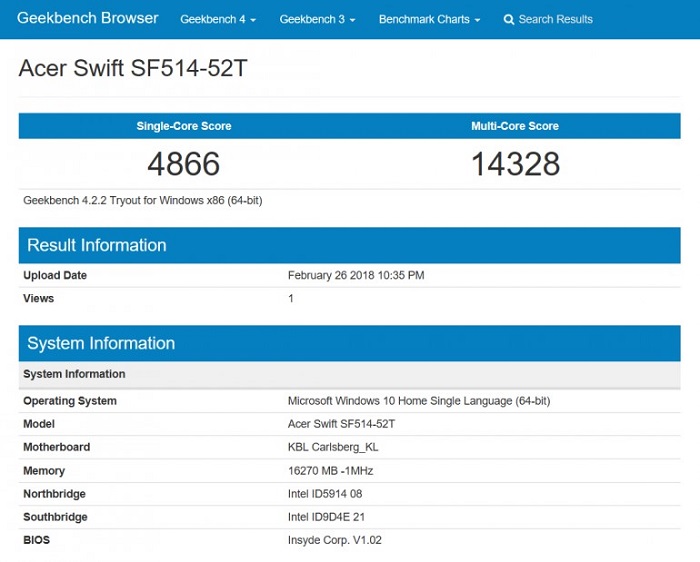
Task: Click the single-core score value 4866
Action: [x=184, y=163]
